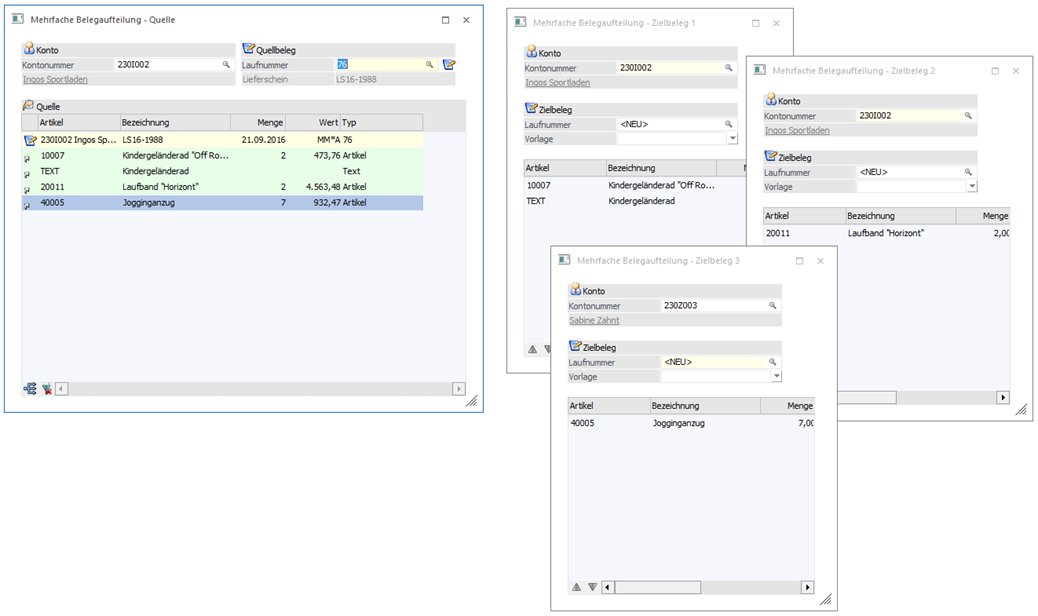The image size is (1038, 616).
Task: Open Ingos Sportladen link in Zielbeleg 2 window
Action: pos(797,130)
